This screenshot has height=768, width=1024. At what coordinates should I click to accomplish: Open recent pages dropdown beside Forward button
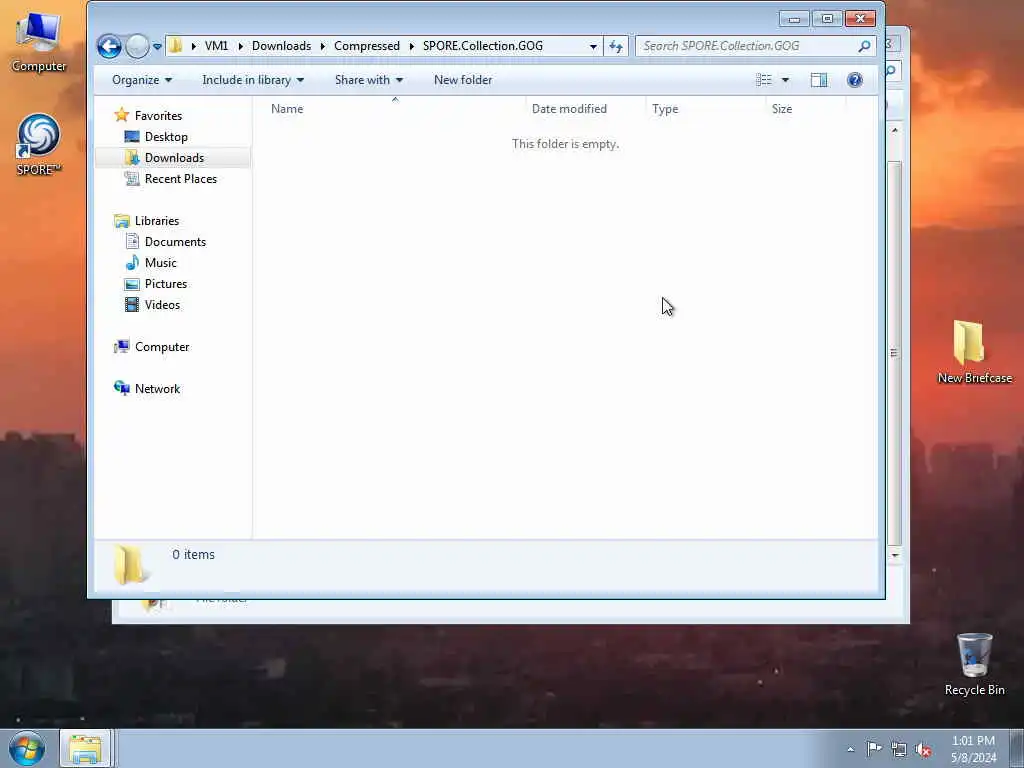(157, 46)
